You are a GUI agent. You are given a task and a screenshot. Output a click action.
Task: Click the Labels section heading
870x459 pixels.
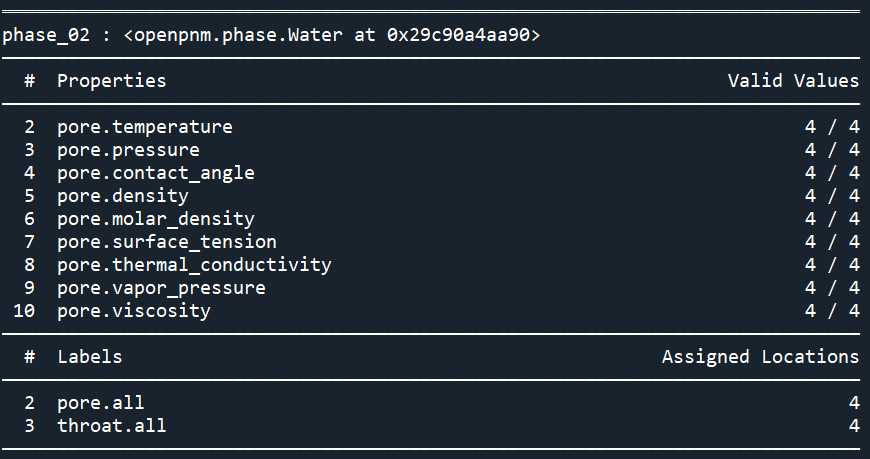(x=89, y=357)
